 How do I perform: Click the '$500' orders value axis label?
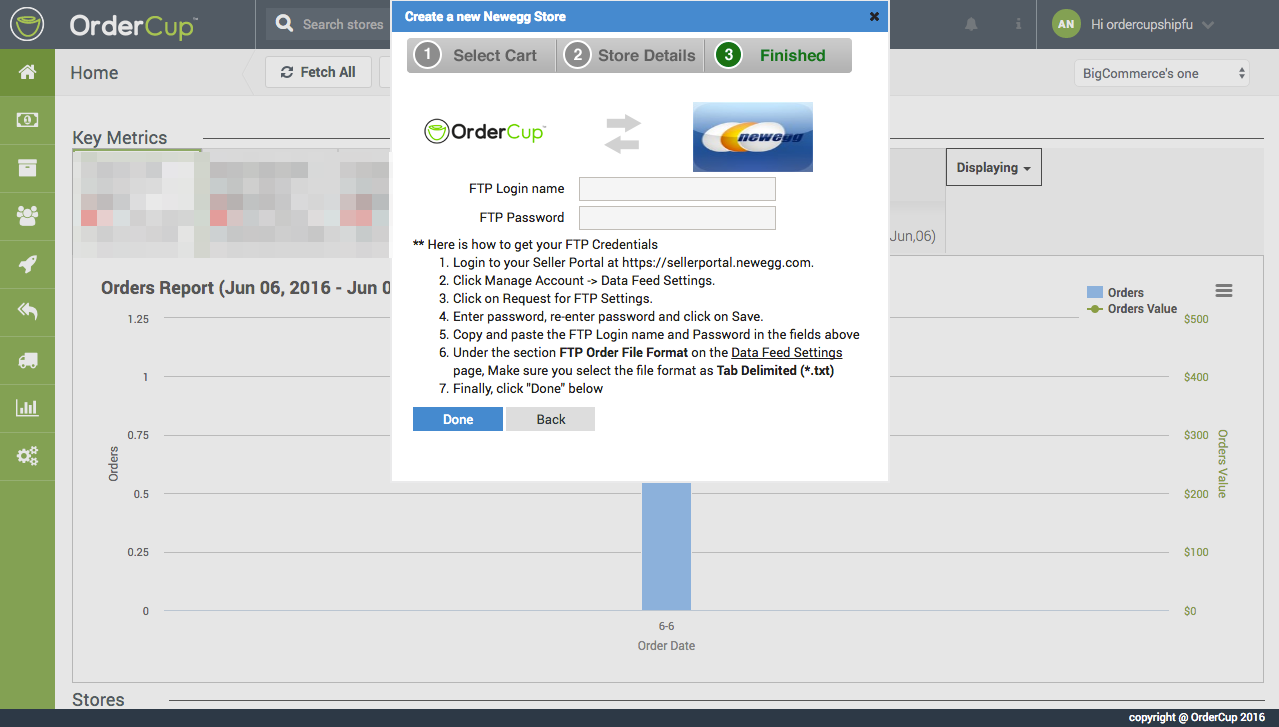[x=1196, y=319]
